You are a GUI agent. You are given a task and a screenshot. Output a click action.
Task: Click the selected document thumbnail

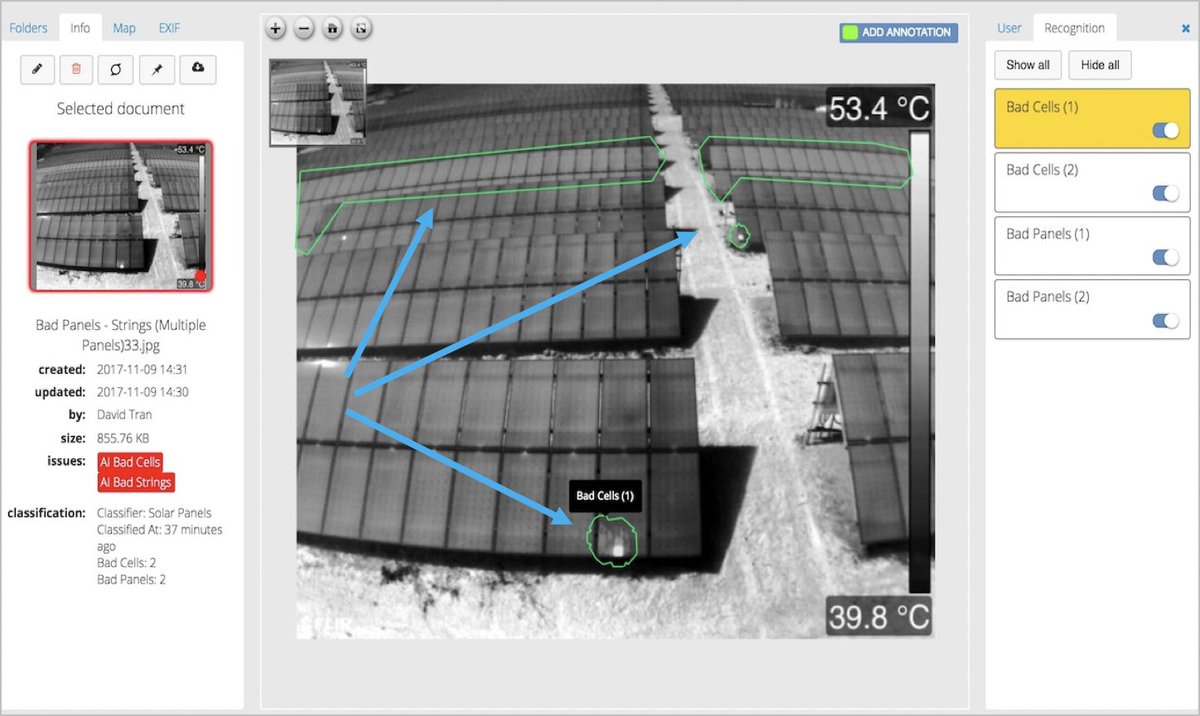click(120, 216)
